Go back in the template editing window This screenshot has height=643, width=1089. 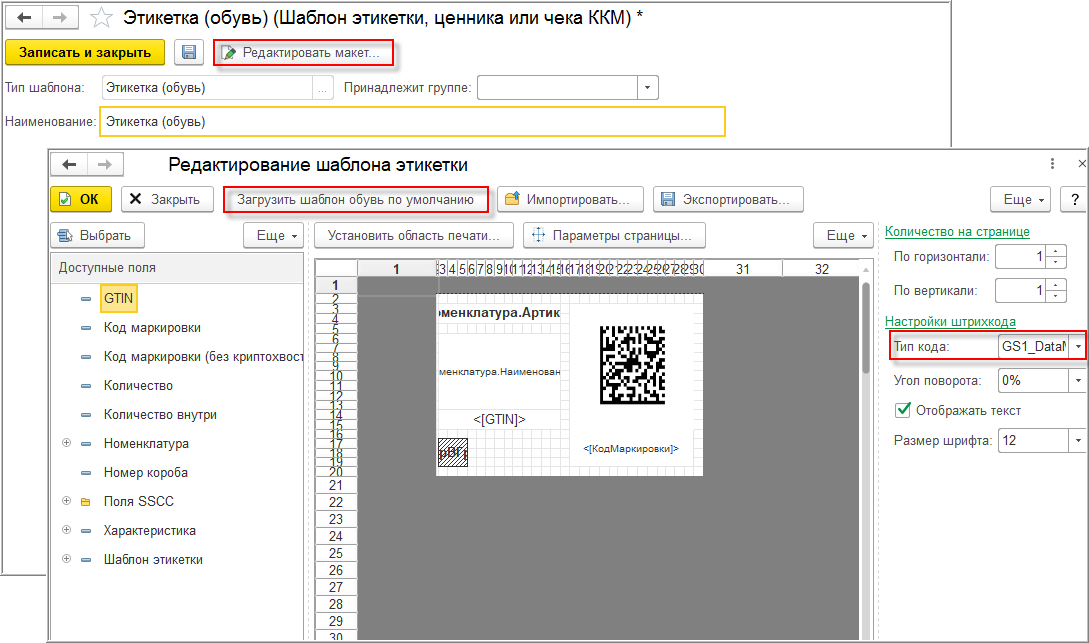(69, 165)
